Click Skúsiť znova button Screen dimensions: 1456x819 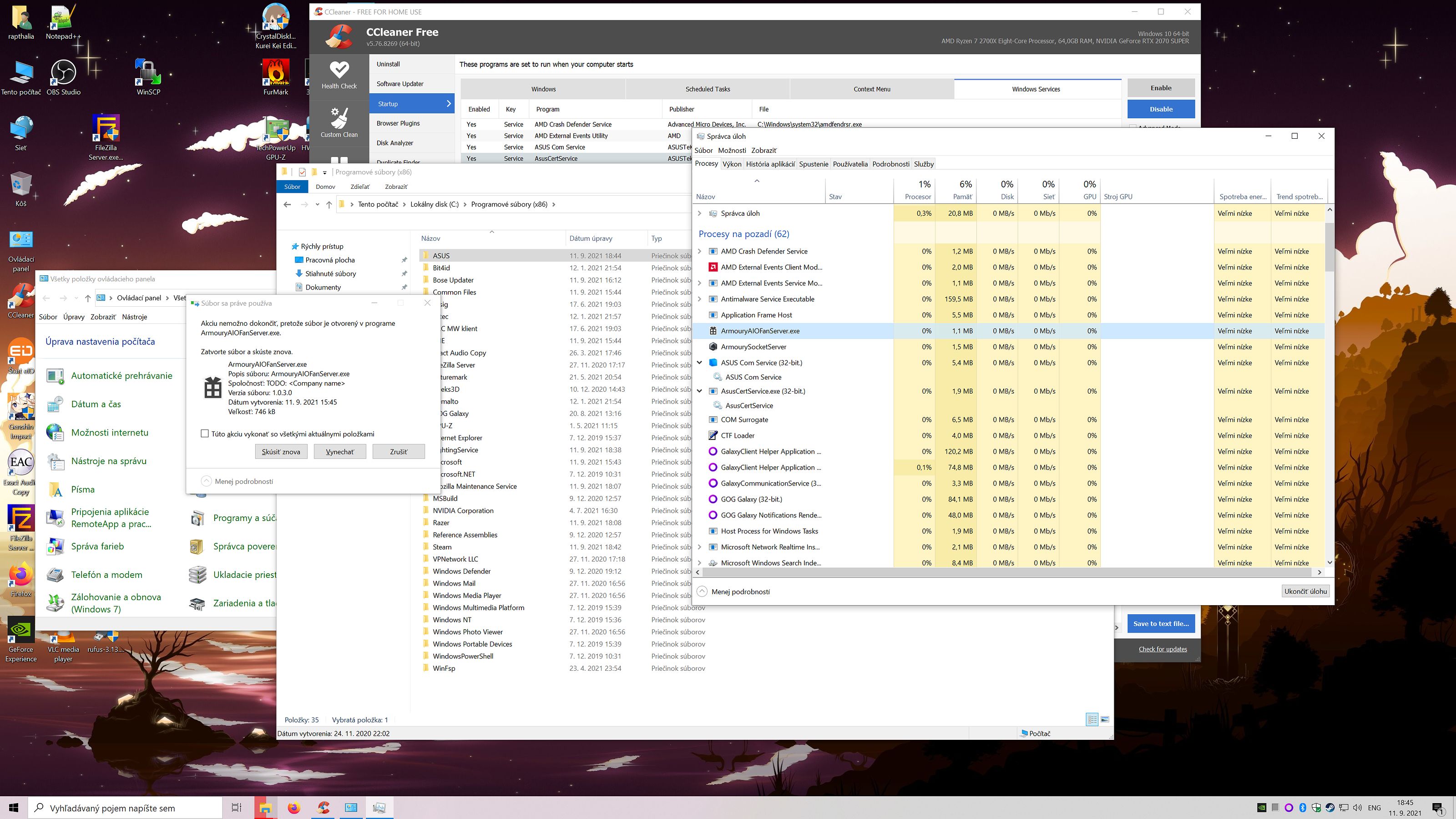click(281, 452)
